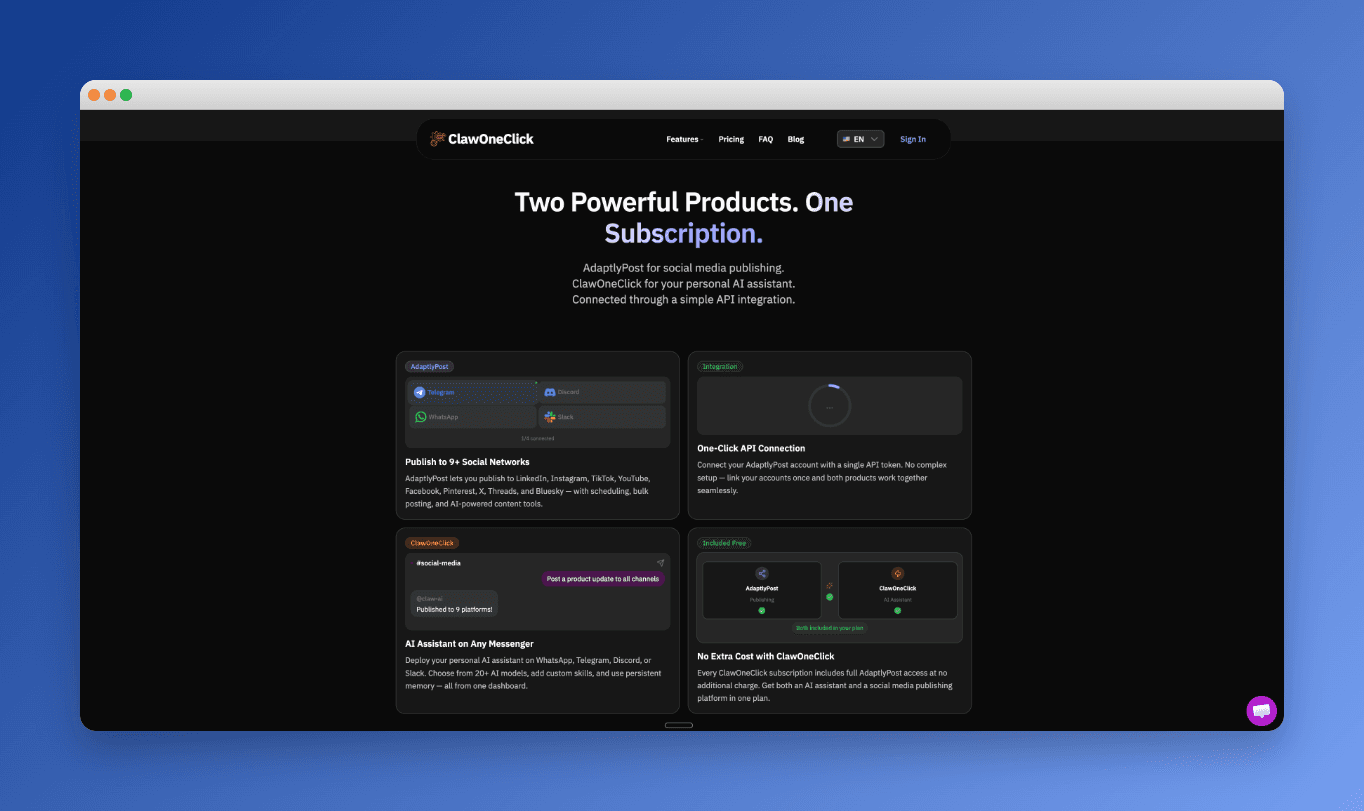
Task: Click the Discord icon in the AdaptlyPost card
Action: point(549,392)
